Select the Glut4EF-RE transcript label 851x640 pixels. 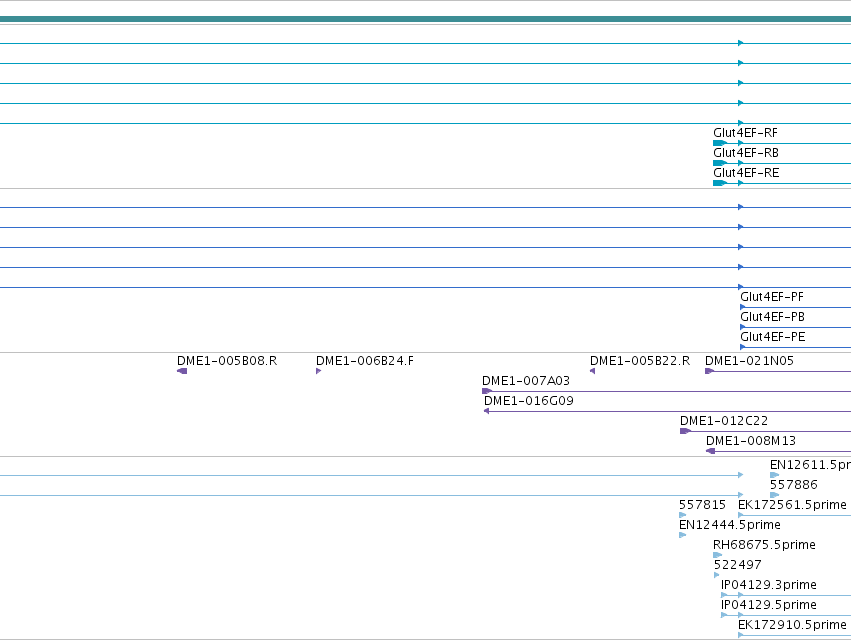coord(746,173)
